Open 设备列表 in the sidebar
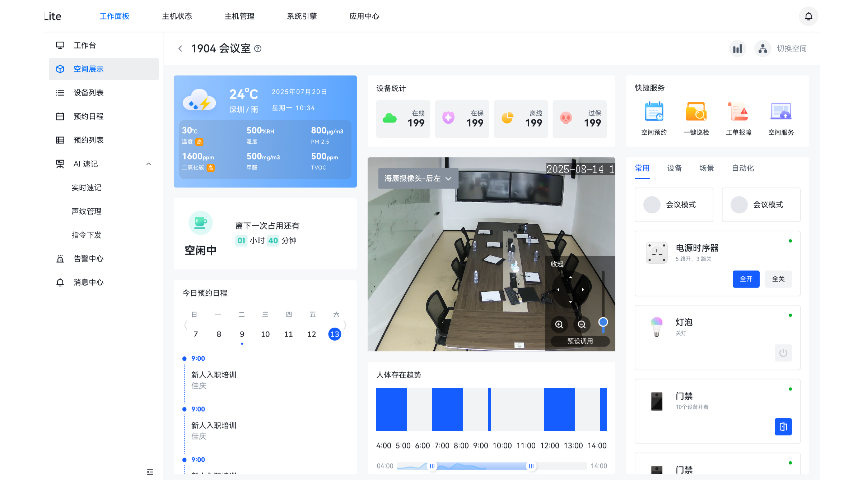Screen dimensions: 853x480 pos(103,93)
